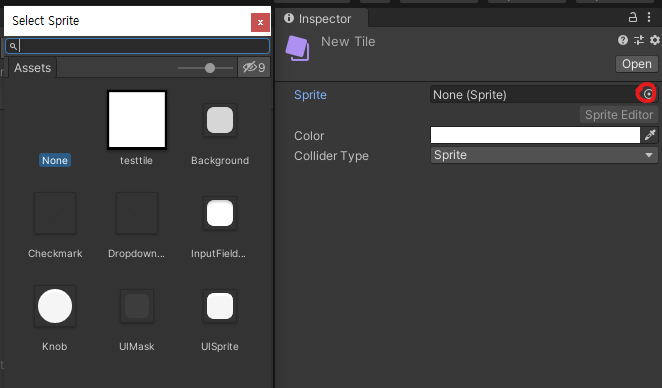Focus the Select Sprite search field

coord(138,46)
